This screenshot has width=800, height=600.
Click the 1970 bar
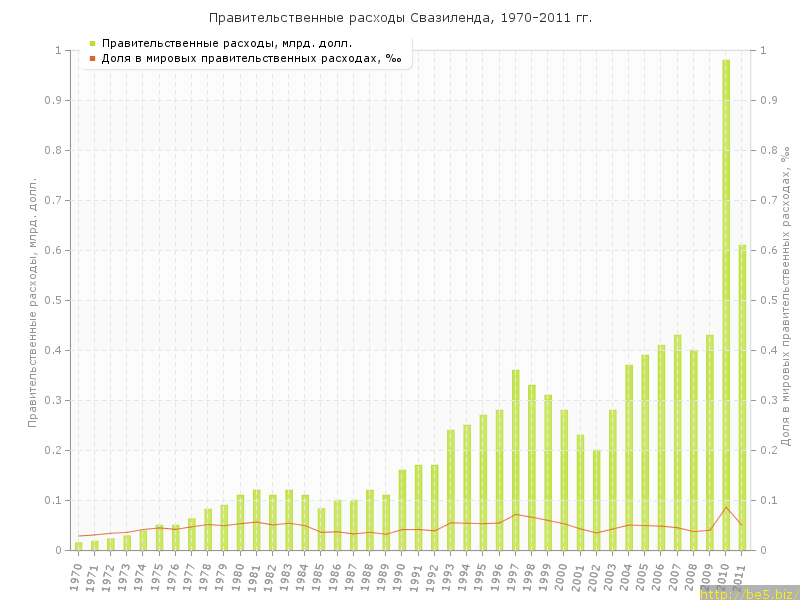coord(79,546)
